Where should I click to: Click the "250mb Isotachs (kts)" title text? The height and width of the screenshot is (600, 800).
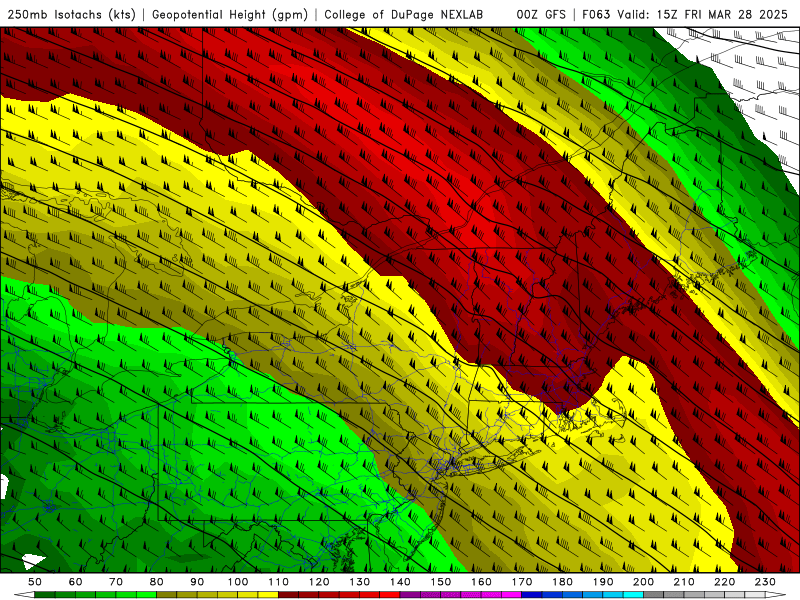(x=71, y=14)
